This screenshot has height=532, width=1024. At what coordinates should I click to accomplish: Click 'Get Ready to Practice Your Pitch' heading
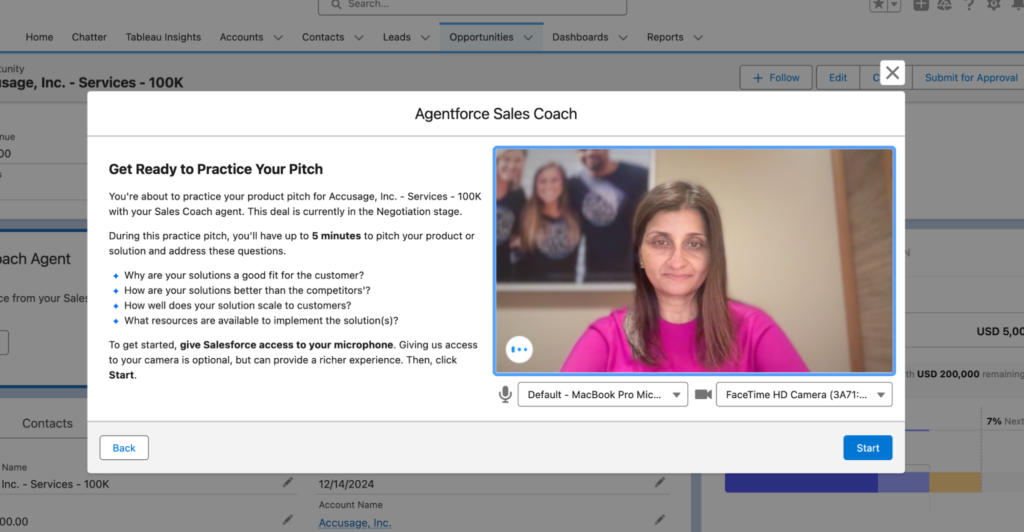[216, 169]
